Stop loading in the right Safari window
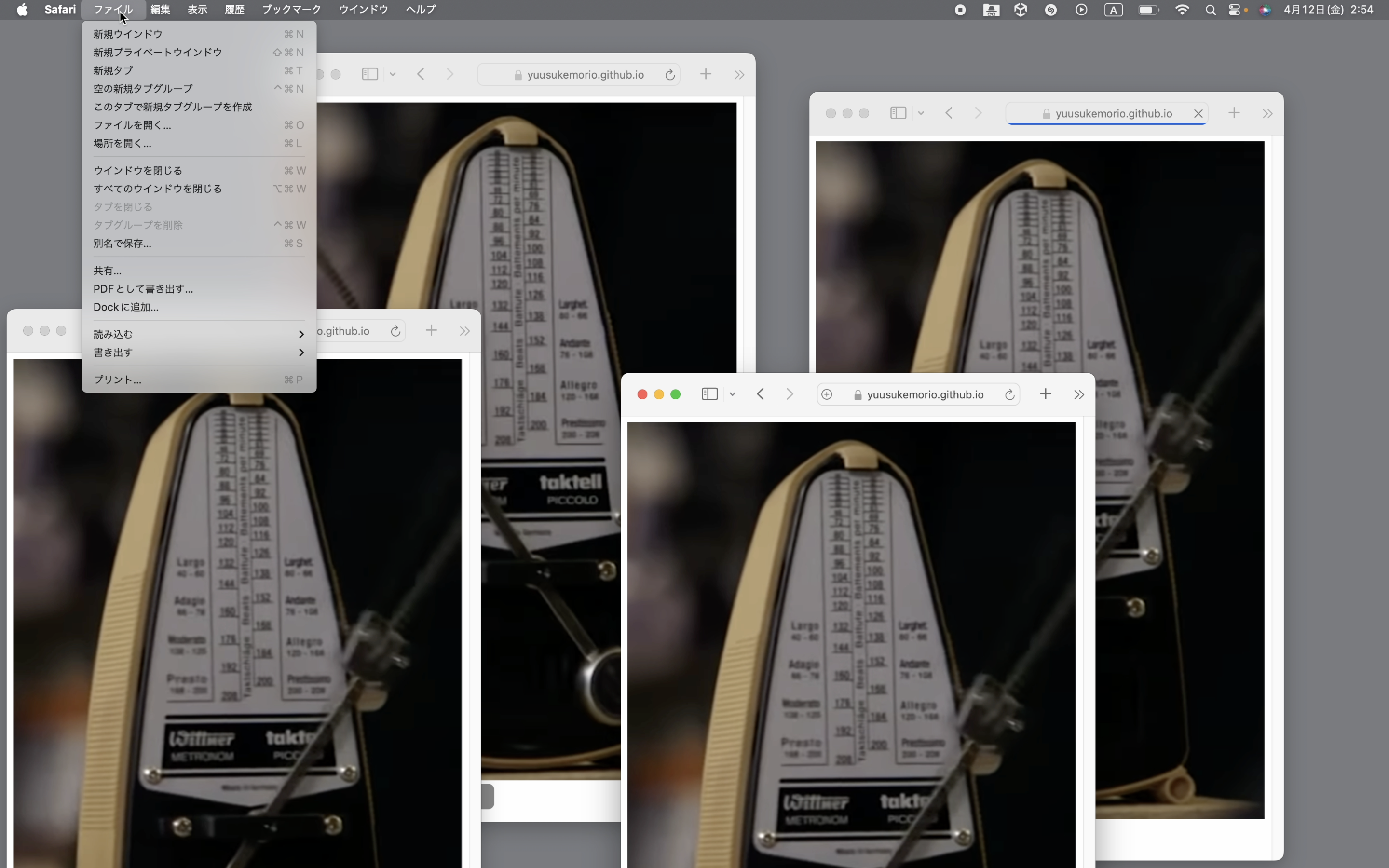This screenshot has width=1389, height=868. 1198,114
